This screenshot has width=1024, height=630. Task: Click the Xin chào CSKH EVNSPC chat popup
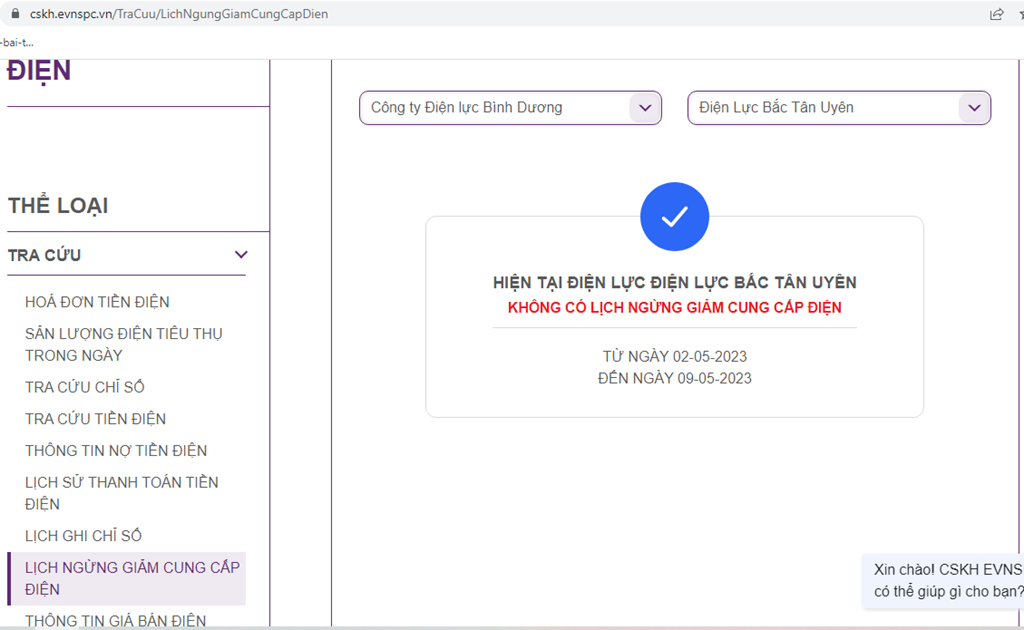coord(944,580)
